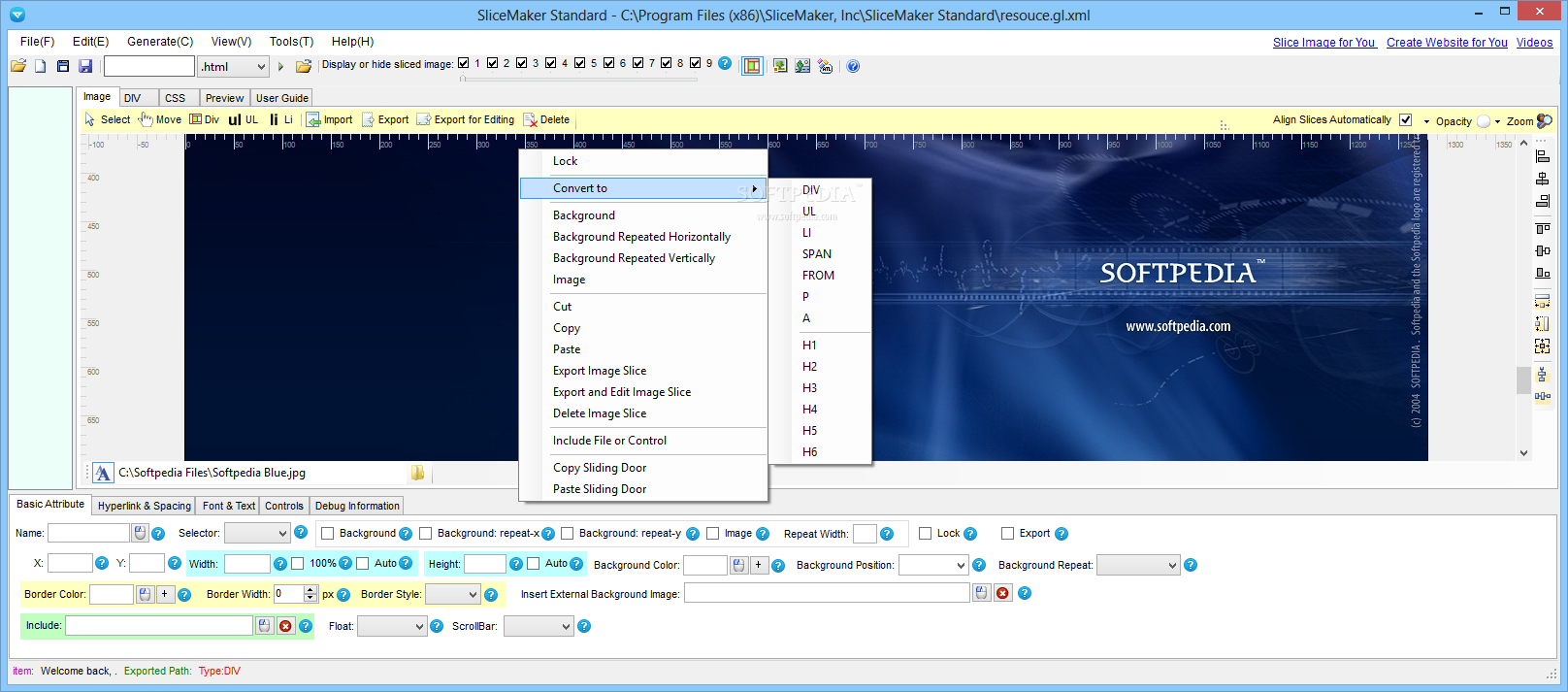Open the Tools(T) menu
The image size is (1568, 692).
click(x=291, y=42)
